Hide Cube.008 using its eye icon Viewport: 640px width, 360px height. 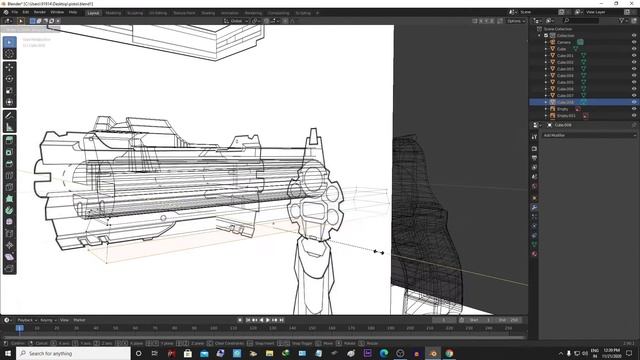tap(634, 102)
